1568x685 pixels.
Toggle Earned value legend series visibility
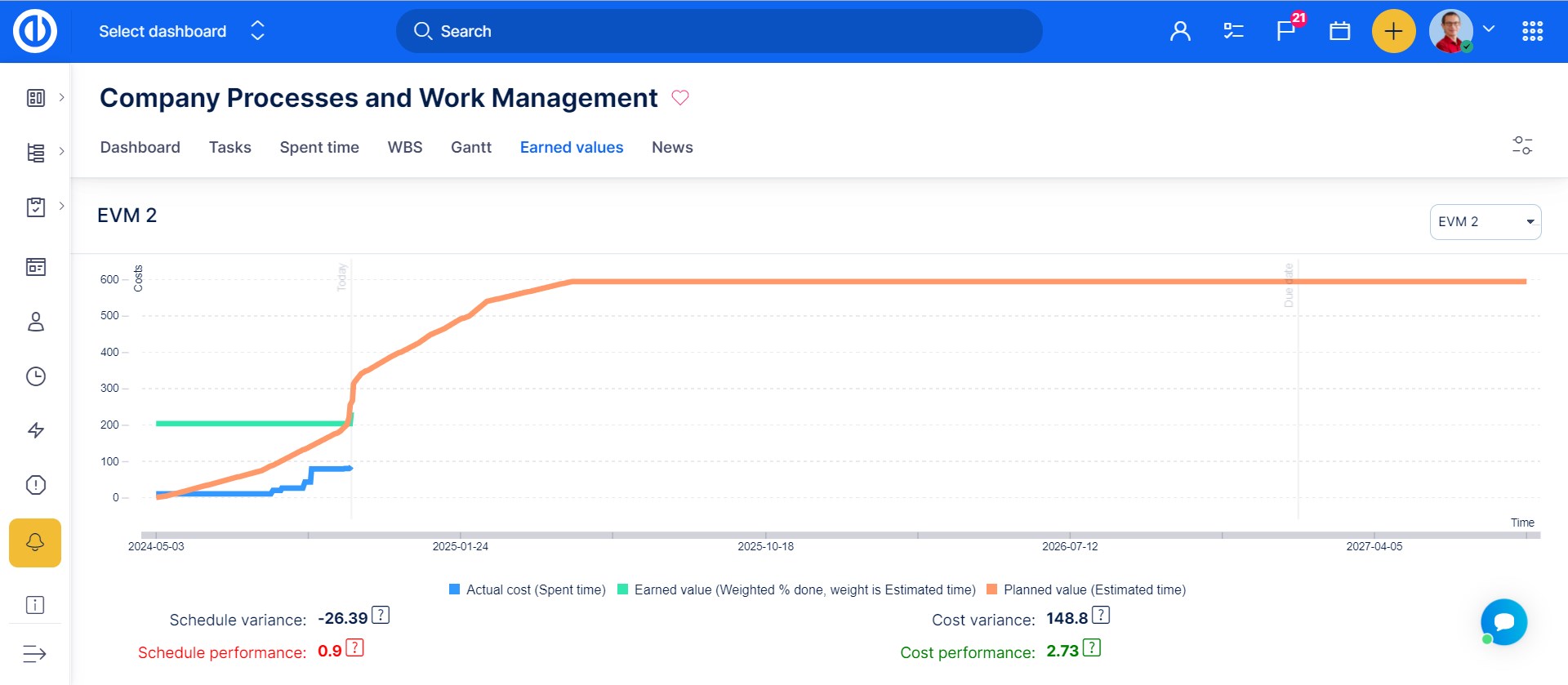tap(796, 589)
